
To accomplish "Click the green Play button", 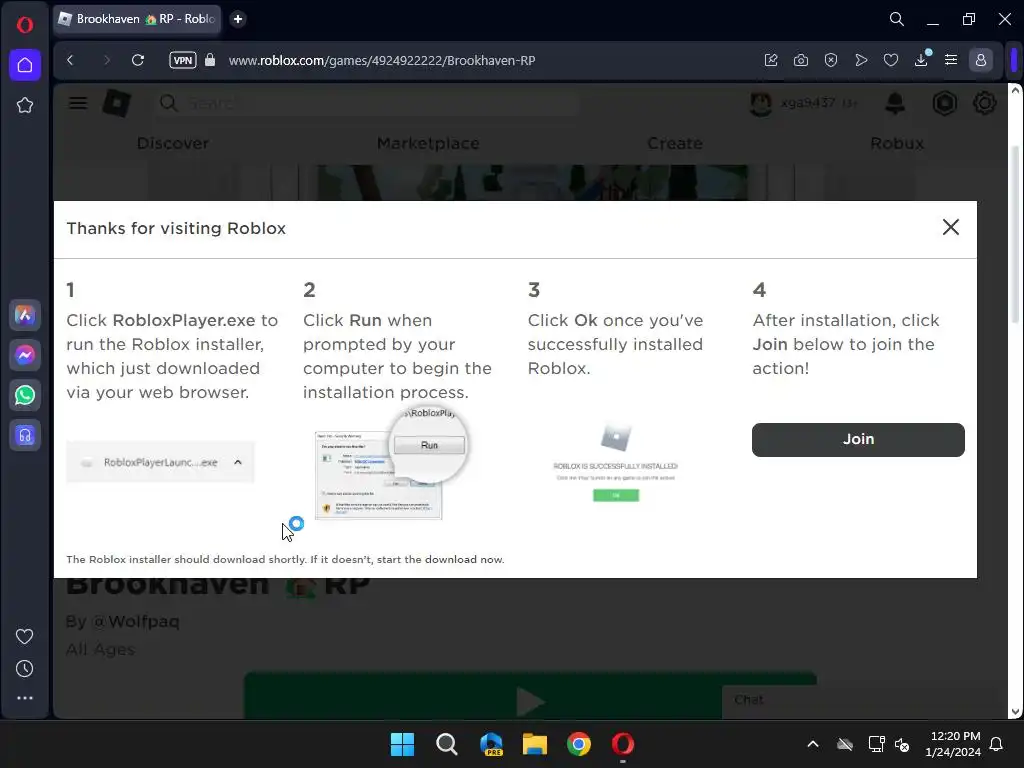I will click(530, 696).
